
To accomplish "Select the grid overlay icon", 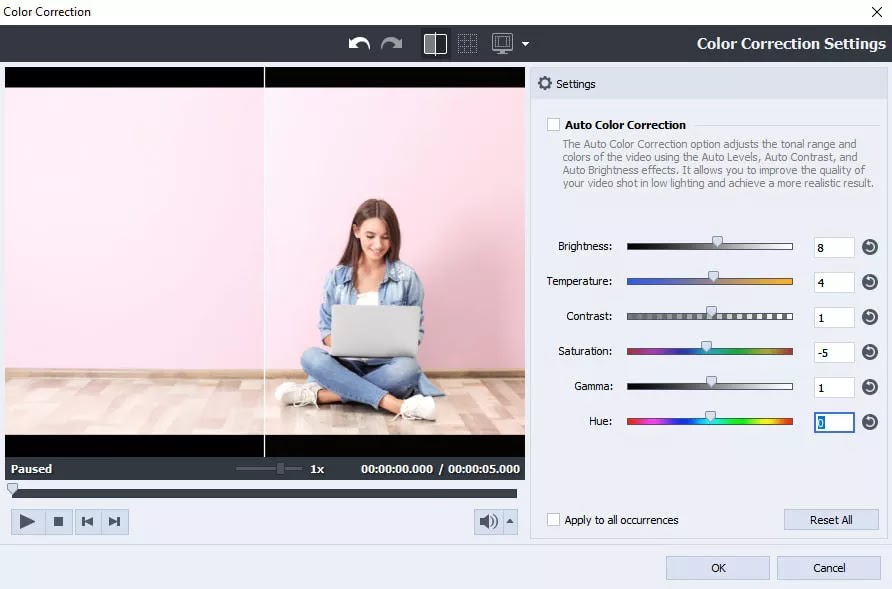I will 466,43.
